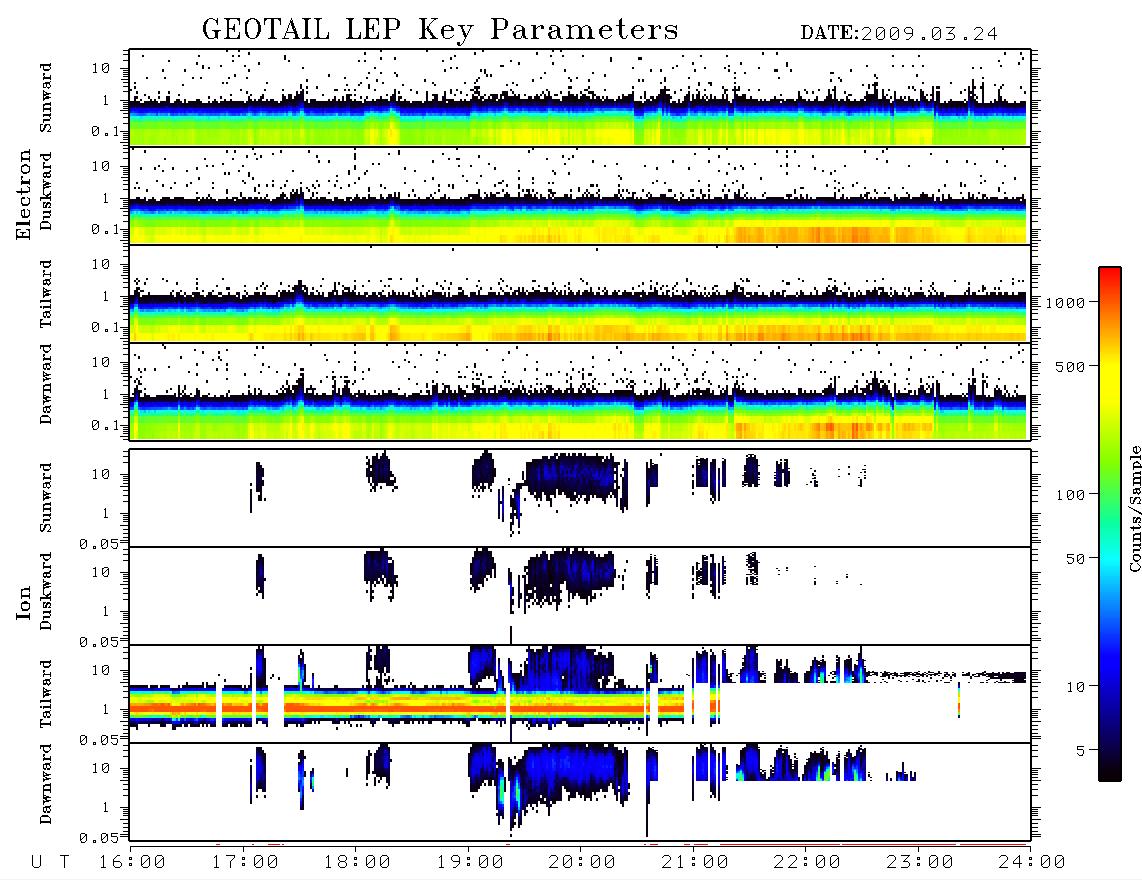Click the ion burst near 20:00 in Ion Sunward
Screen dimensions: 1142x880
coord(572,477)
